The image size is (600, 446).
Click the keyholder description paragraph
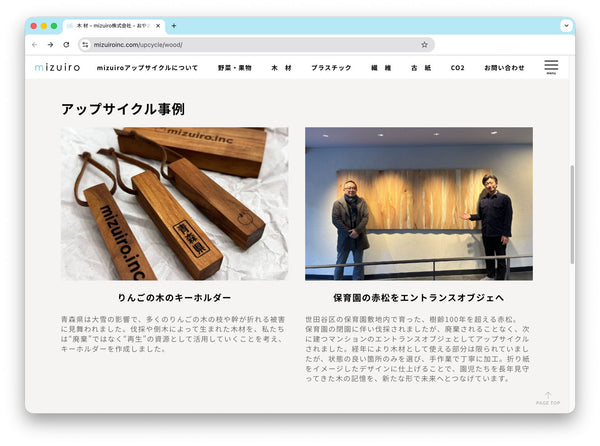tap(173, 334)
